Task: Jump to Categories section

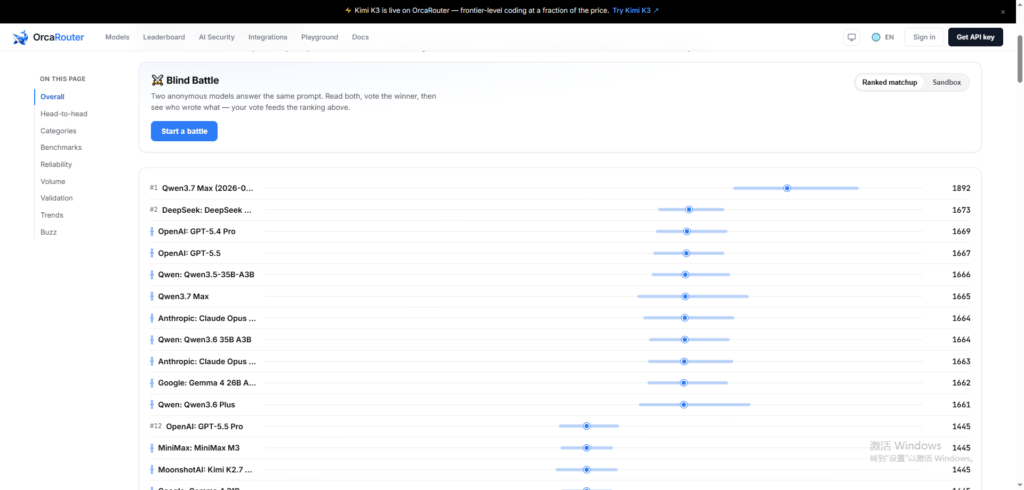Action: click(x=58, y=131)
